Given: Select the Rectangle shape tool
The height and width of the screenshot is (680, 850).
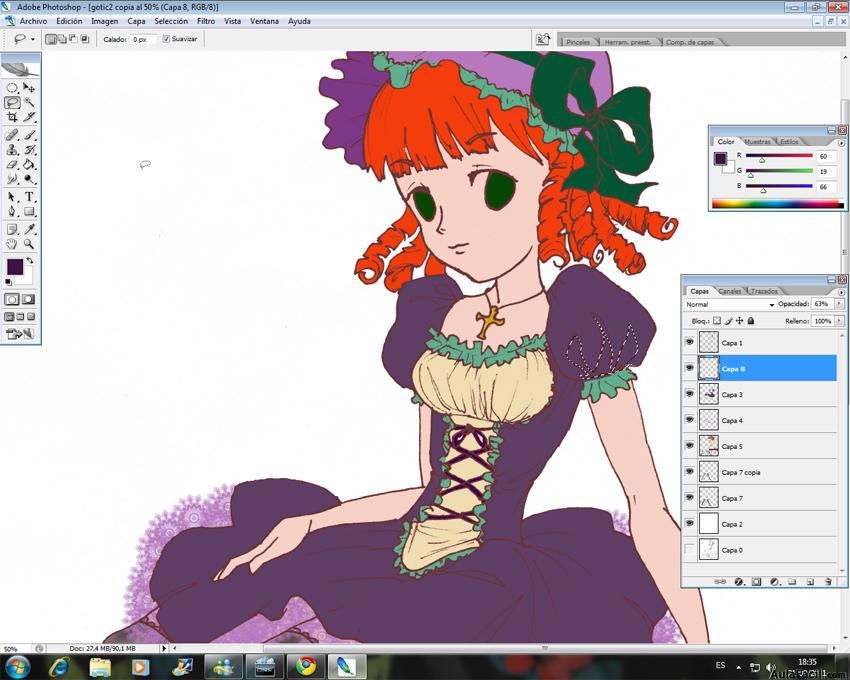Looking at the screenshot, I should click(29, 211).
